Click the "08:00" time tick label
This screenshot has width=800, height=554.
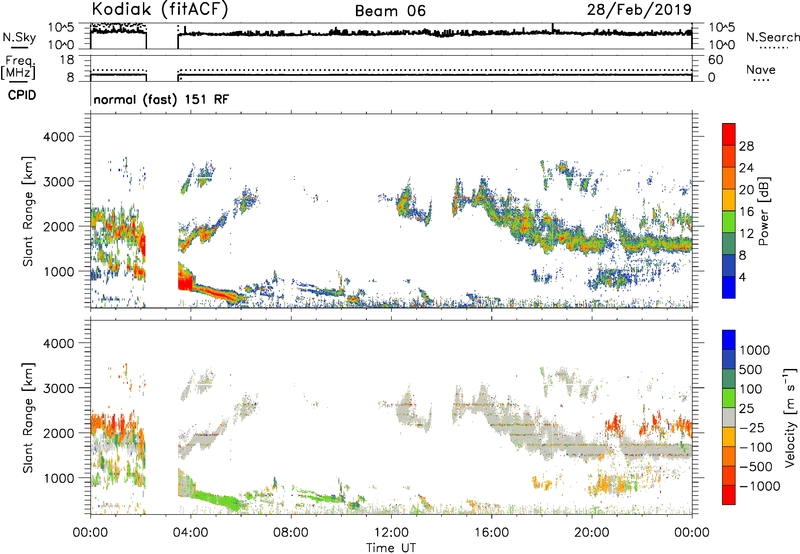(291, 533)
